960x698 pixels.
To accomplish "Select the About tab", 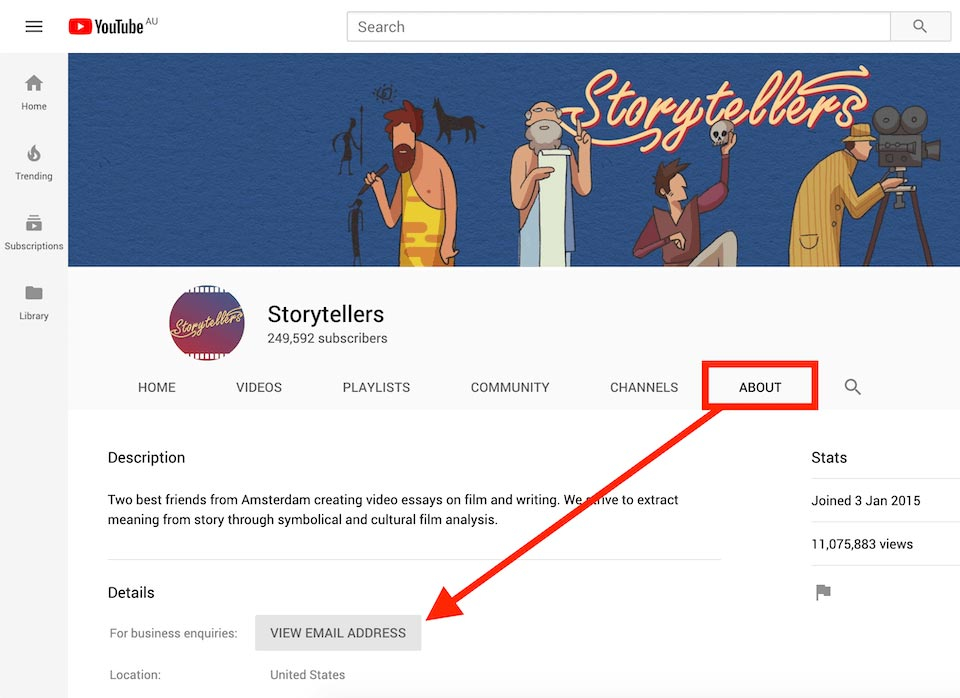I will [x=760, y=387].
